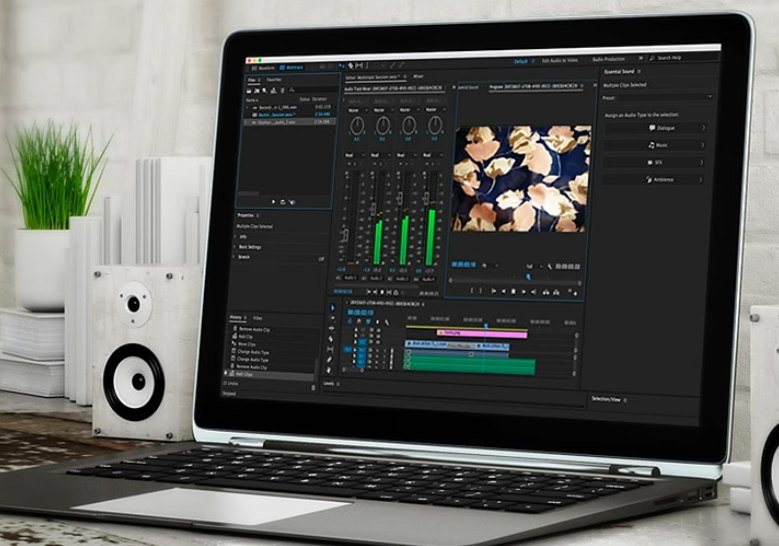Viewport: 779px width, 546px height.
Task: Click the wrench icon in Program monitor
Action: (x=549, y=266)
